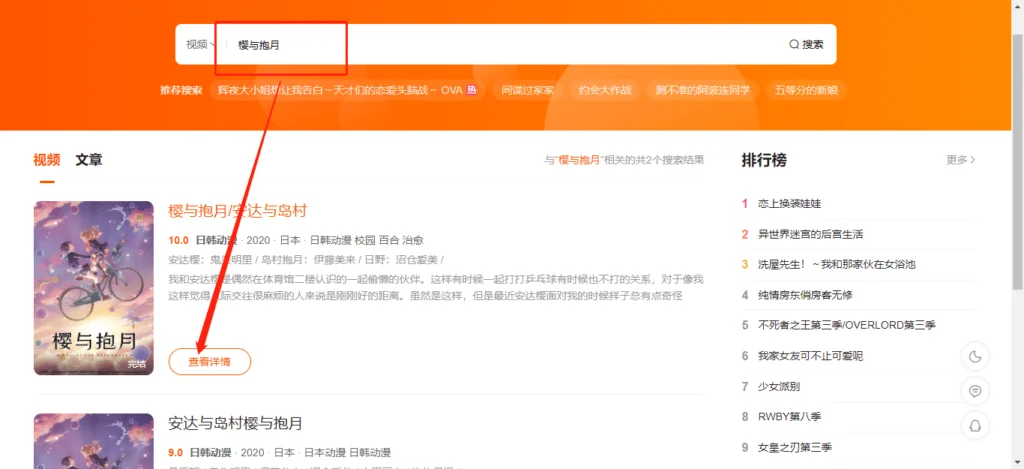
Task: Open the title 安达与岛村樱与抱月
Action: (x=236, y=423)
